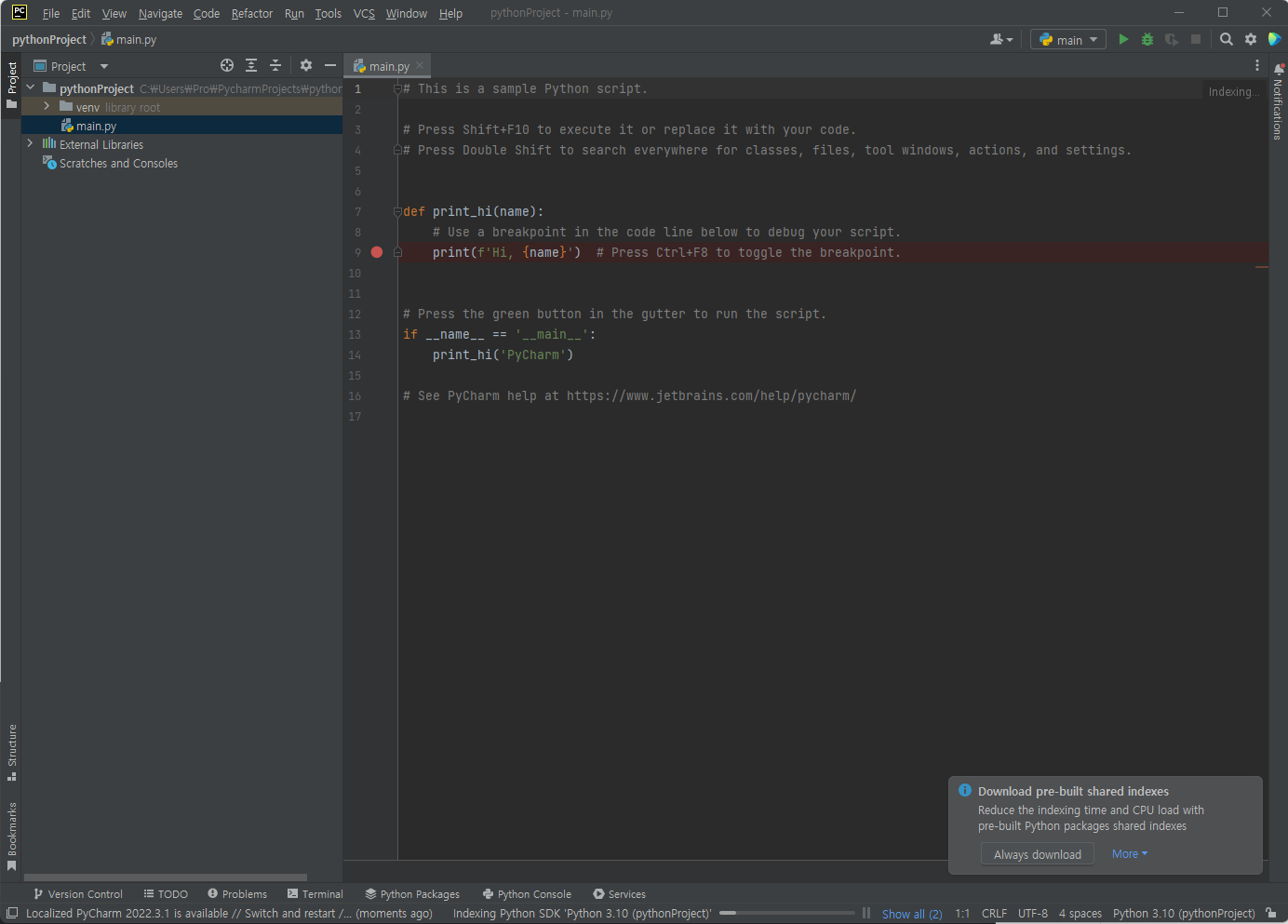Run the main configuration with green play button
1288x924 pixels.
click(x=1123, y=39)
